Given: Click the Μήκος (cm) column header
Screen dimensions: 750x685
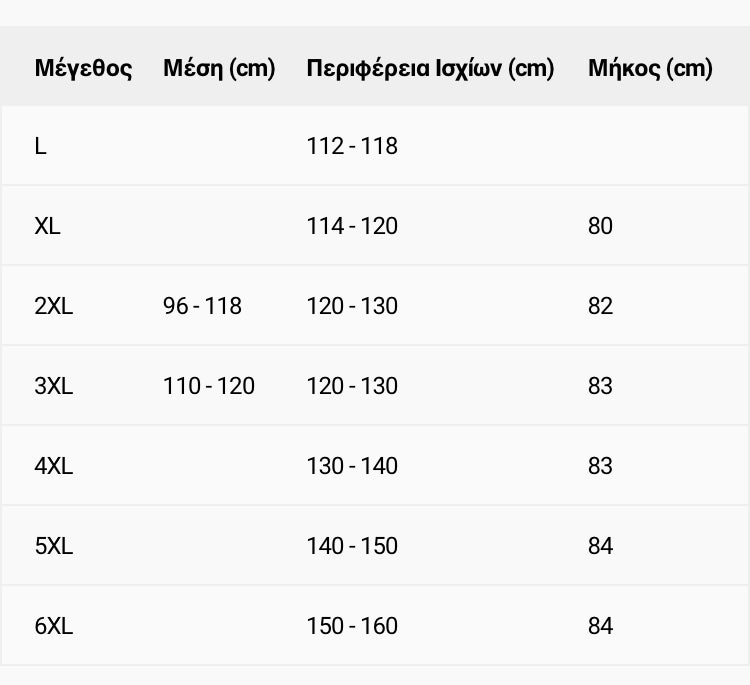Looking at the screenshot, I should 650,68.
